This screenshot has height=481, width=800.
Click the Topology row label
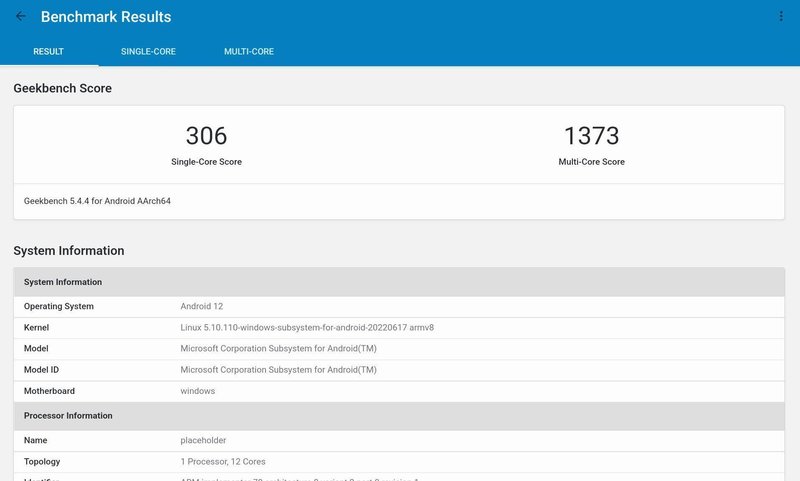point(42,462)
